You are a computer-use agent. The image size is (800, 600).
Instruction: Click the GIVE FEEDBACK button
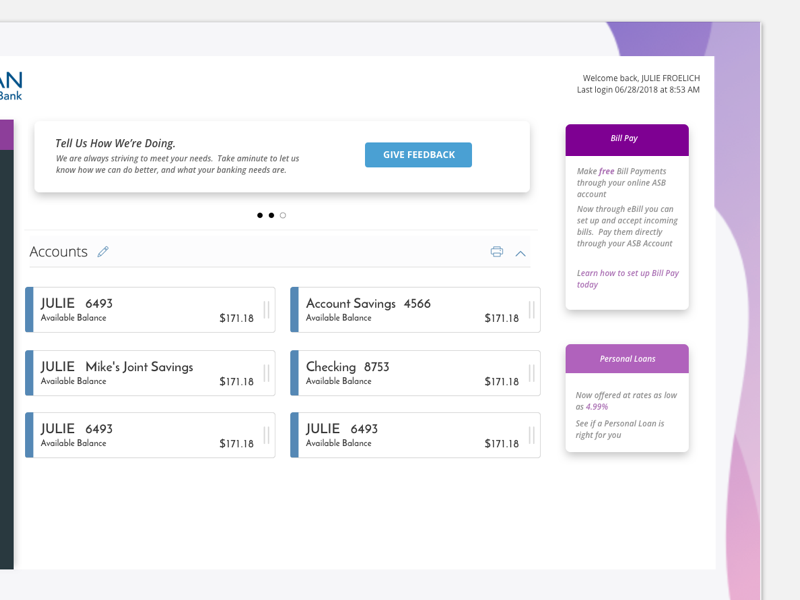pyautogui.click(x=418, y=154)
